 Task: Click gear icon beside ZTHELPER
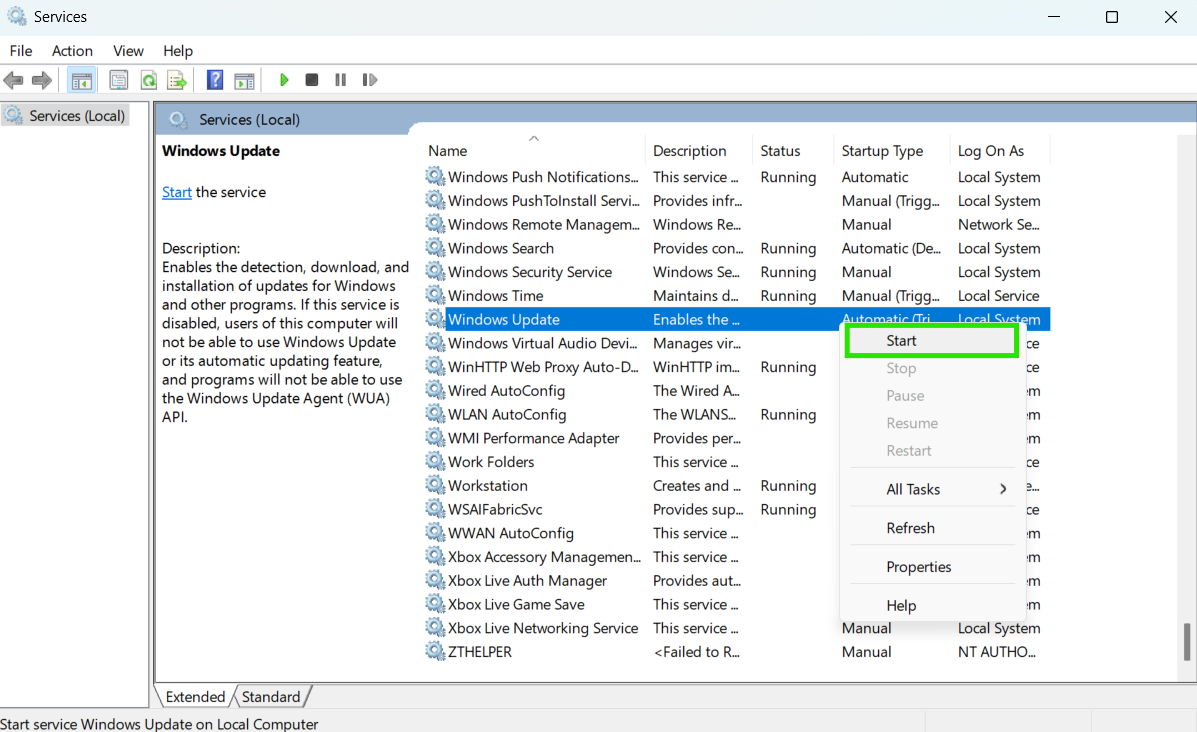[435, 651]
